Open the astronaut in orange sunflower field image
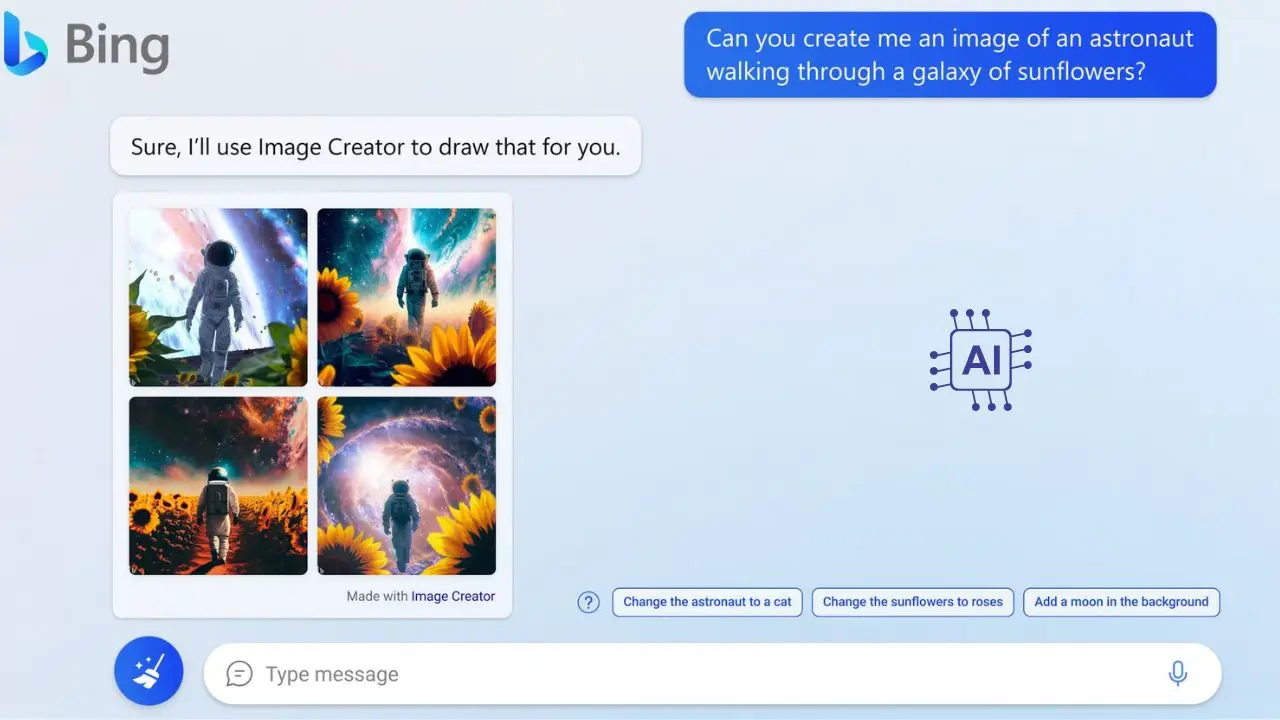 click(x=218, y=486)
